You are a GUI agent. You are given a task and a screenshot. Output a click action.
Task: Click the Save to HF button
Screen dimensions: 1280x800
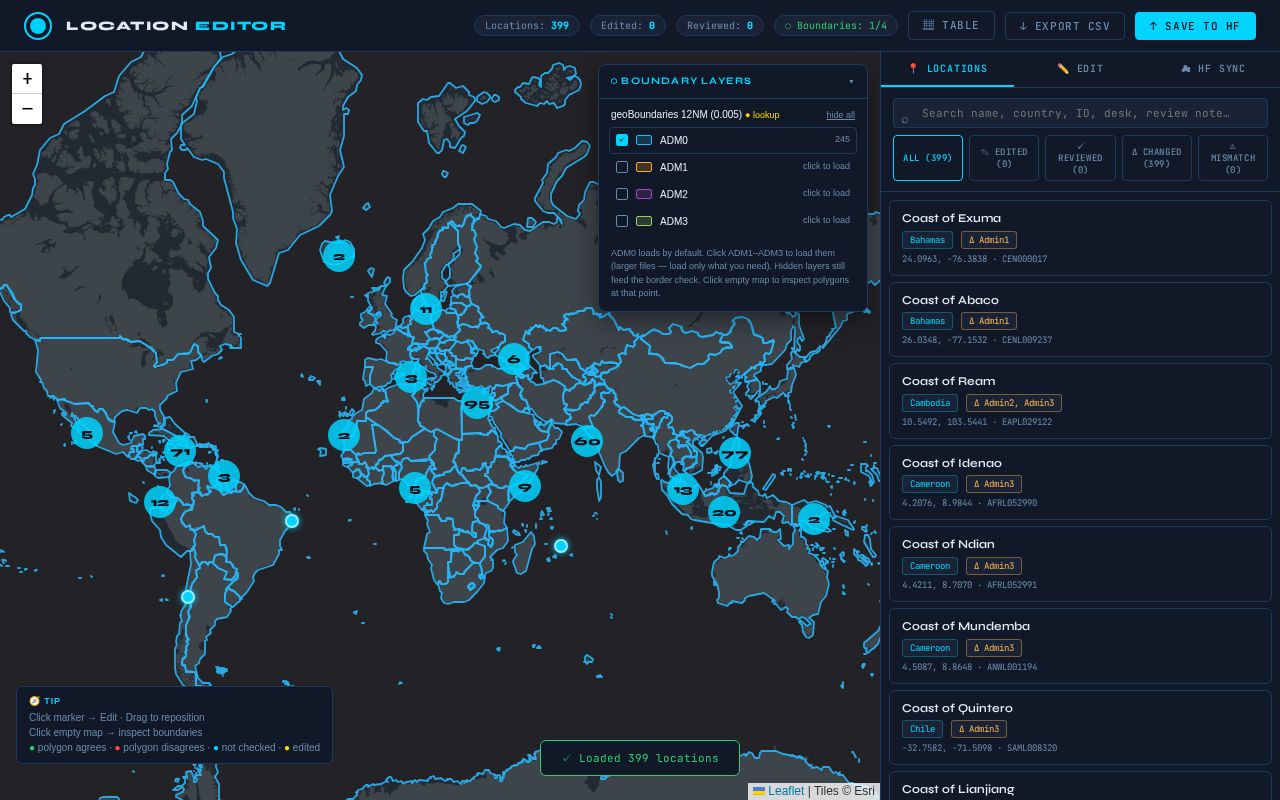pyautogui.click(x=1195, y=26)
